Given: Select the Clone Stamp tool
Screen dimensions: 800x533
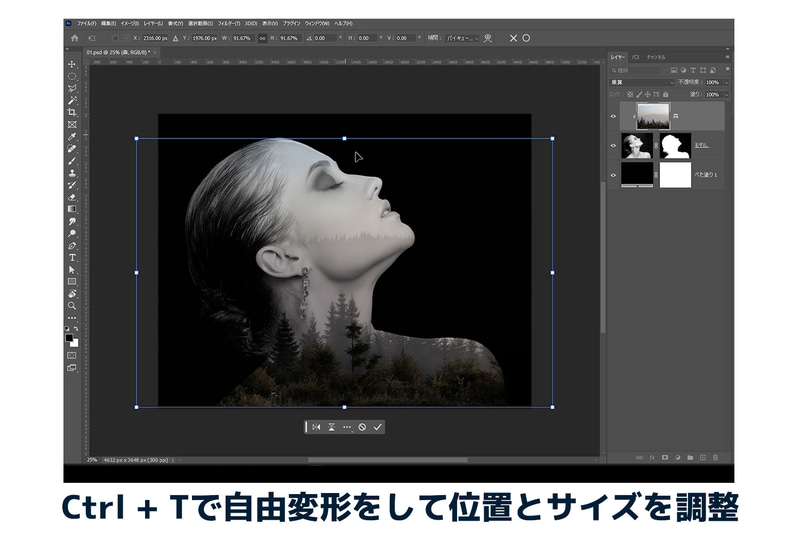Looking at the screenshot, I should [x=72, y=173].
